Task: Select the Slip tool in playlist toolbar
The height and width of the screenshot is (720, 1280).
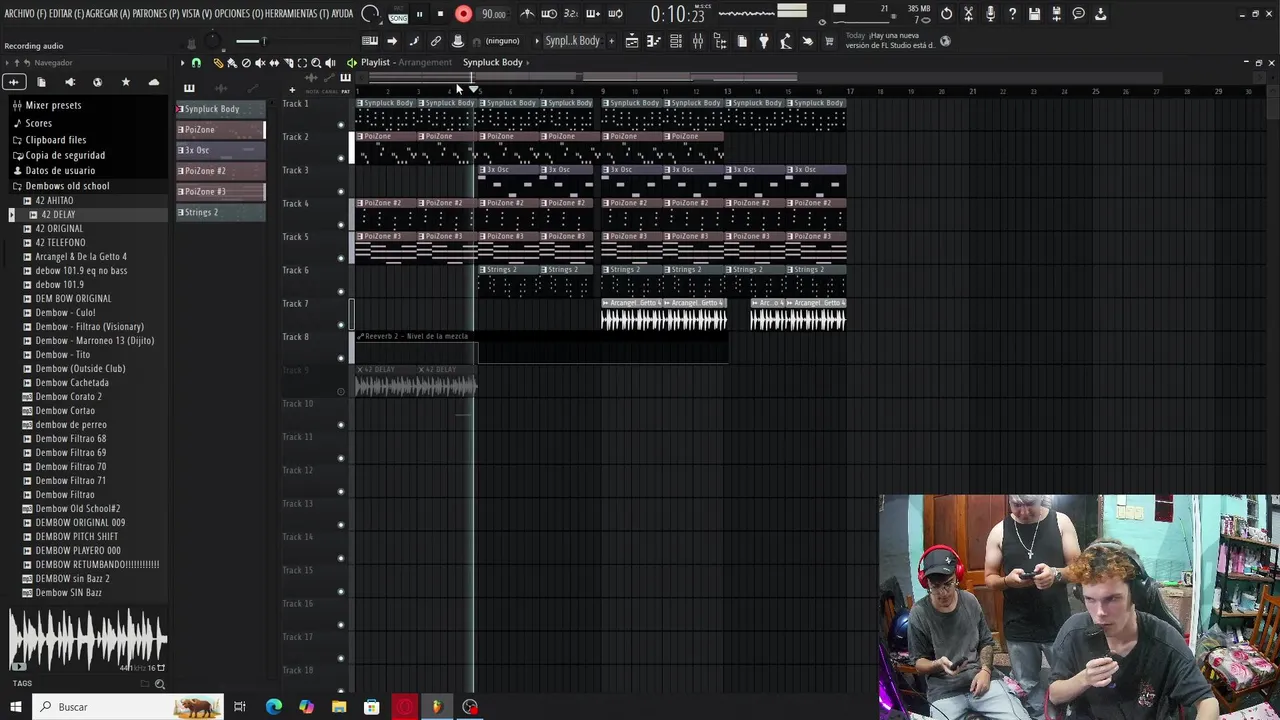Action: (274, 63)
